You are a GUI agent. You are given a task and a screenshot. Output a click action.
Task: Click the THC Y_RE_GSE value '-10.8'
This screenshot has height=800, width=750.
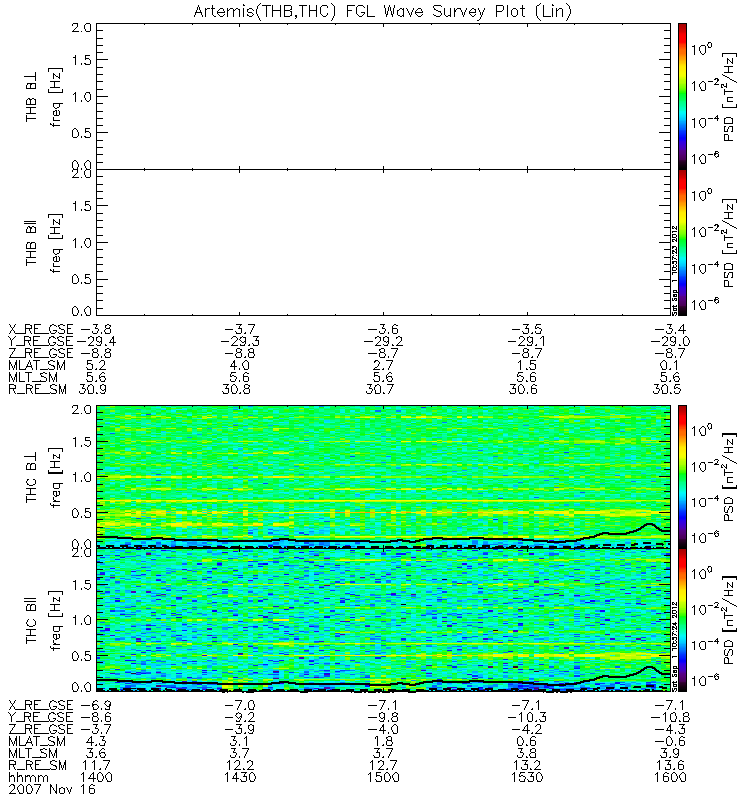(670, 717)
